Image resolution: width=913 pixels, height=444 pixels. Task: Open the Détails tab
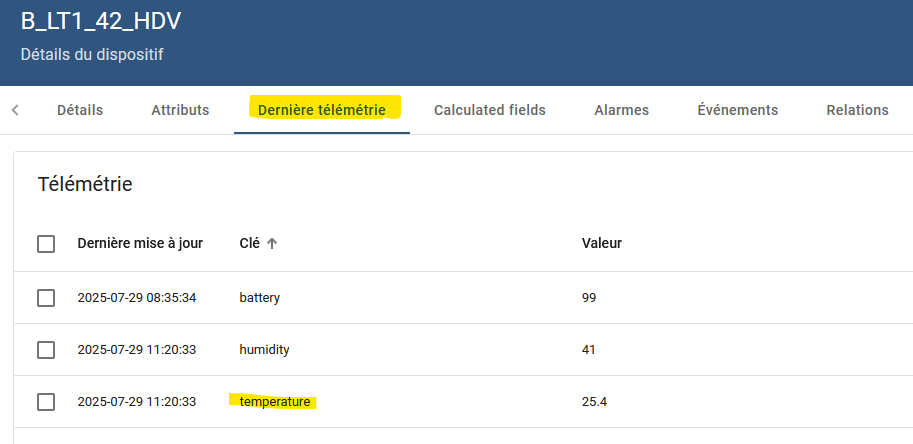point(80,110)
